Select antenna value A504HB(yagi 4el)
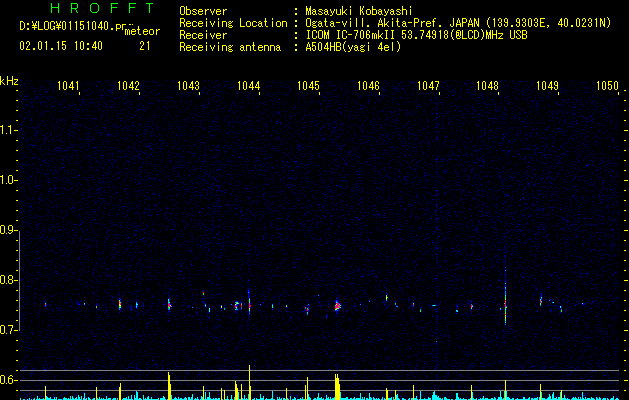The height and width of the screenshot is (400, 629). (x=353, y=47)
